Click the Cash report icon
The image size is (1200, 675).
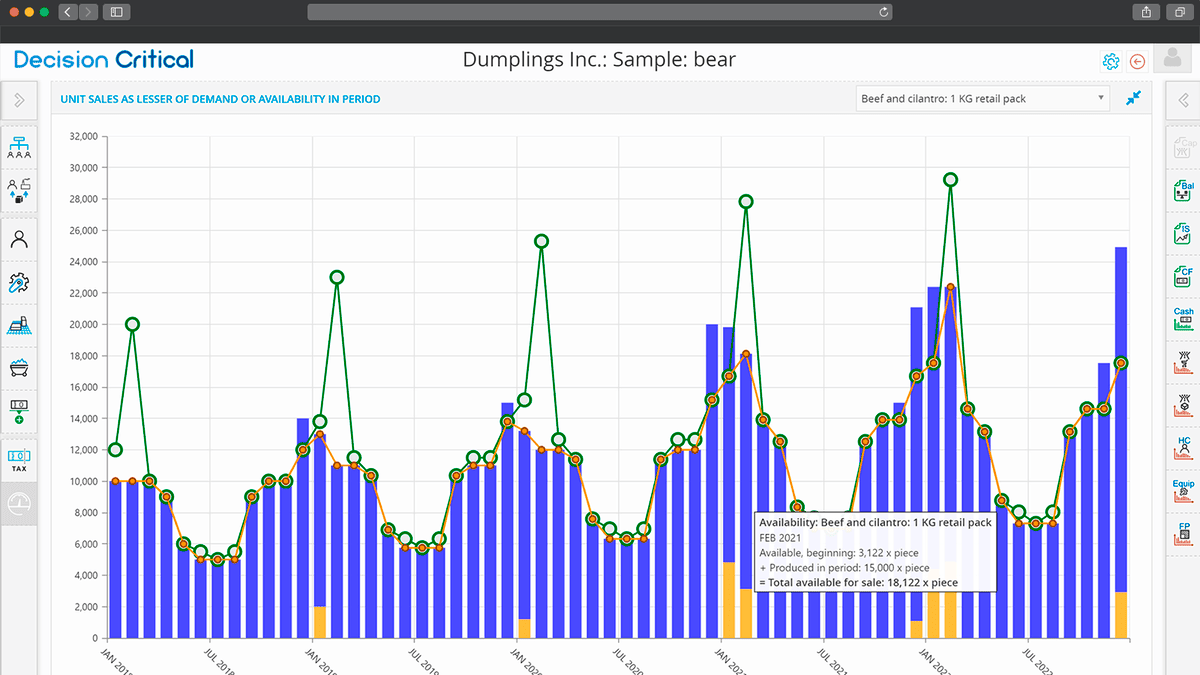[1183, 318]
